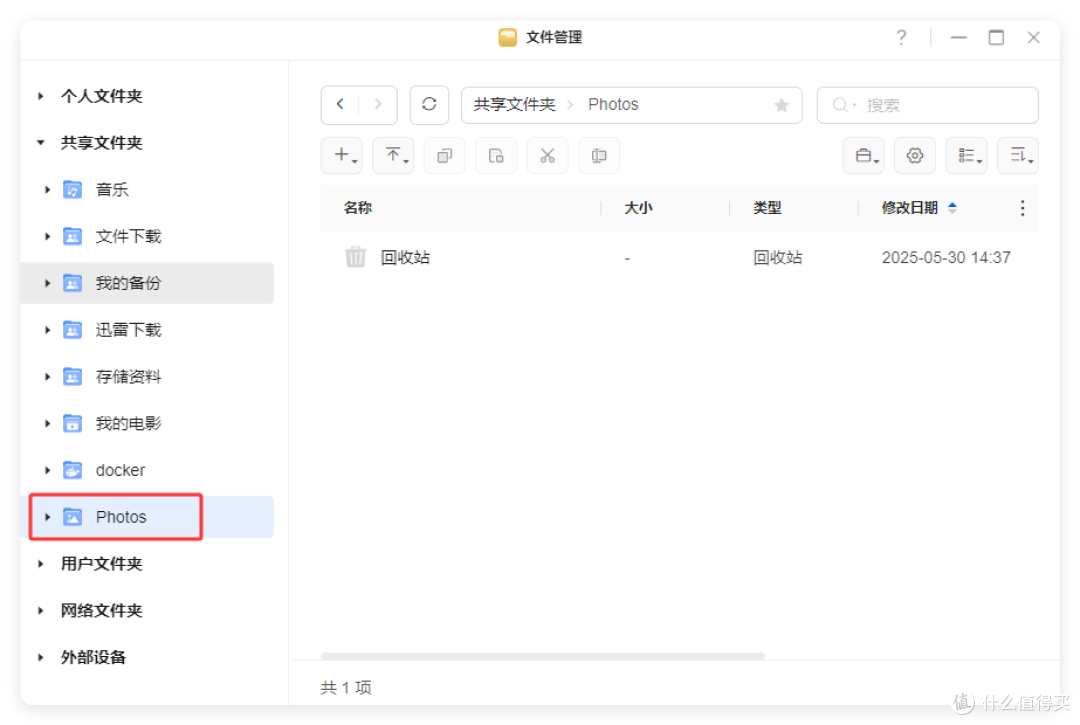The image size is (1080, 725).
Task: Open the list view mode dropdown
Action: [966, 156]
